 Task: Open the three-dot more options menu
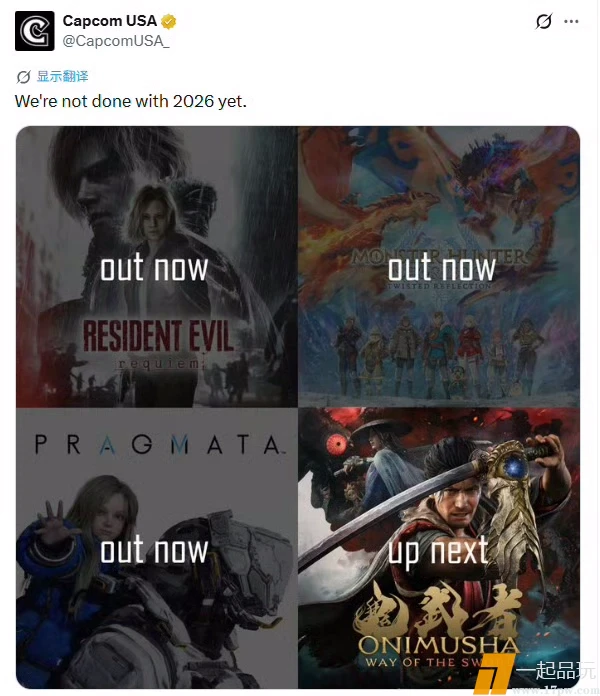click(571, 21)
